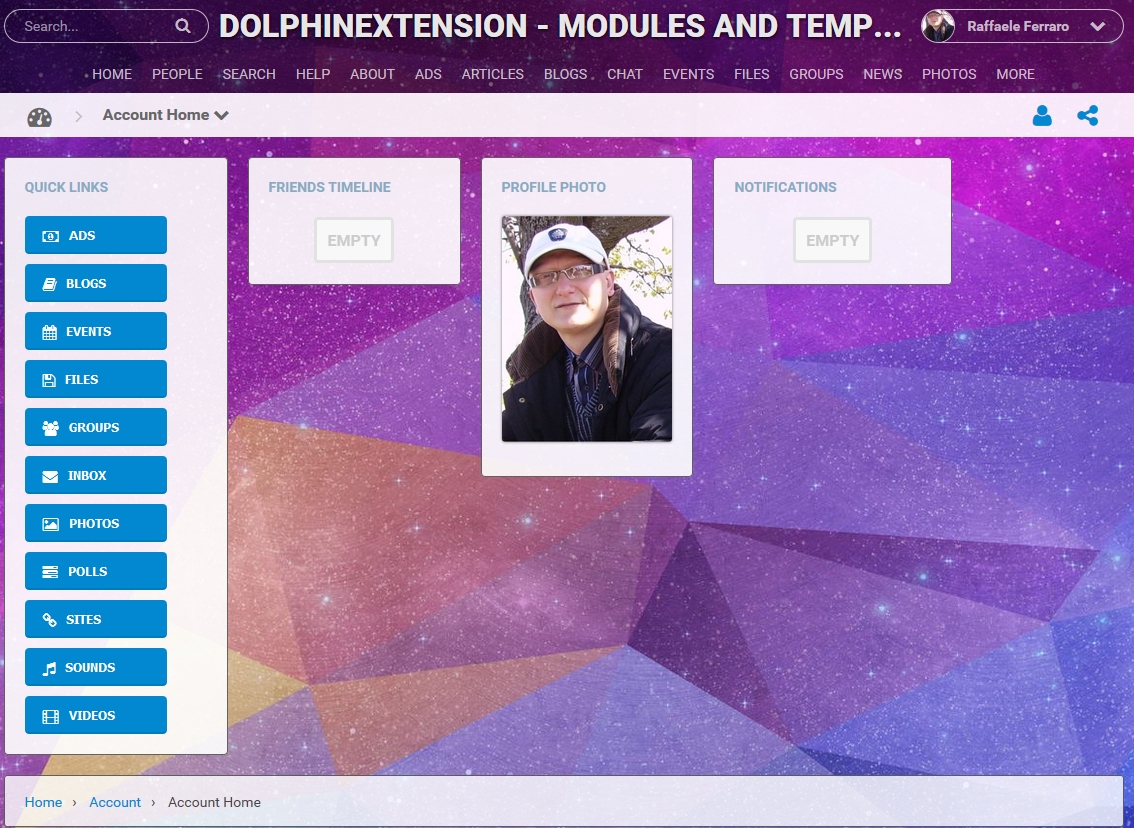Select CHAT in the top menu
1134x828 pixels.
coord(625,74)
